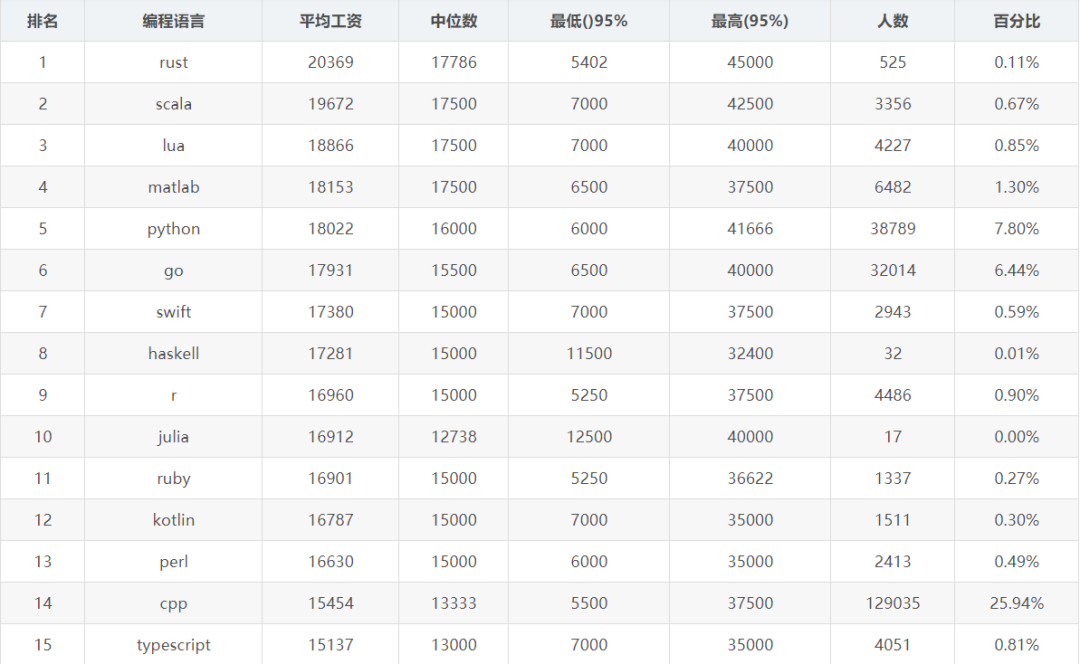Screen dimensions: 1080x664
Task: Click headcount 525 in rust row
Action: pyautogui.click(x=893, y=62)
